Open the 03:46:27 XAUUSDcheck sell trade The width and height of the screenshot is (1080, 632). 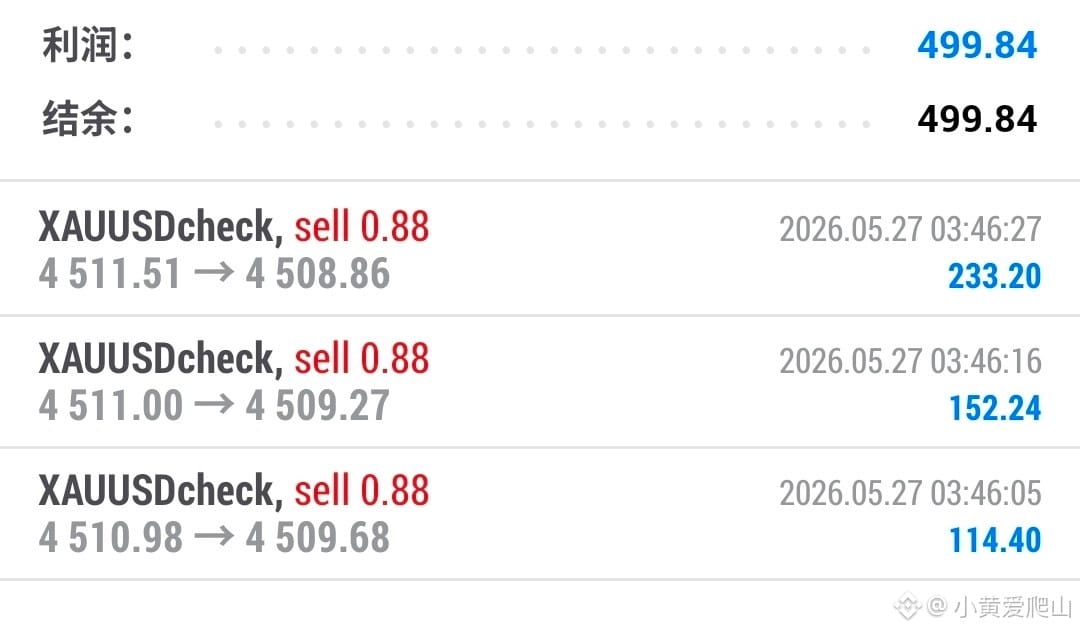click(x=540, y=249)
